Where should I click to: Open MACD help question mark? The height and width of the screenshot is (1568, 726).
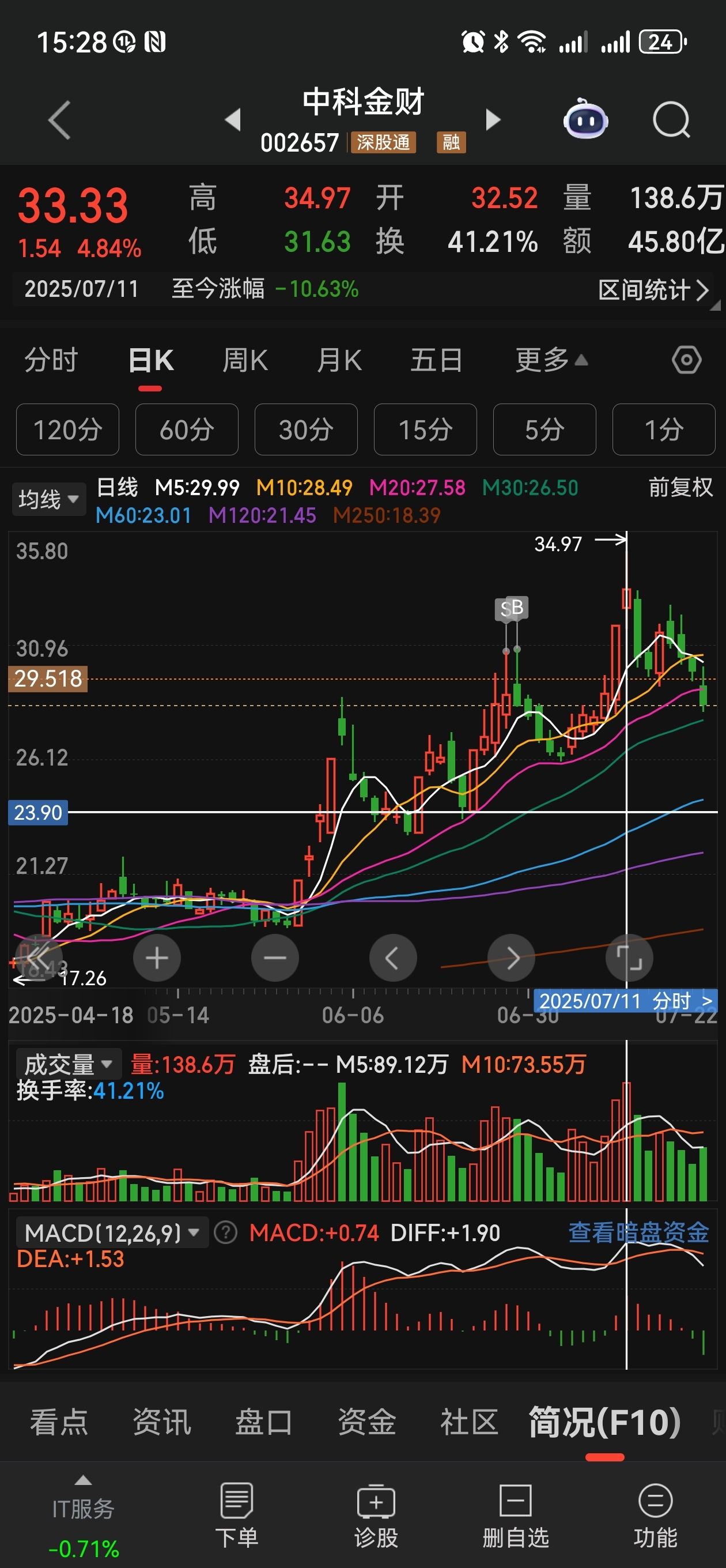click(x=226, y=1233)
